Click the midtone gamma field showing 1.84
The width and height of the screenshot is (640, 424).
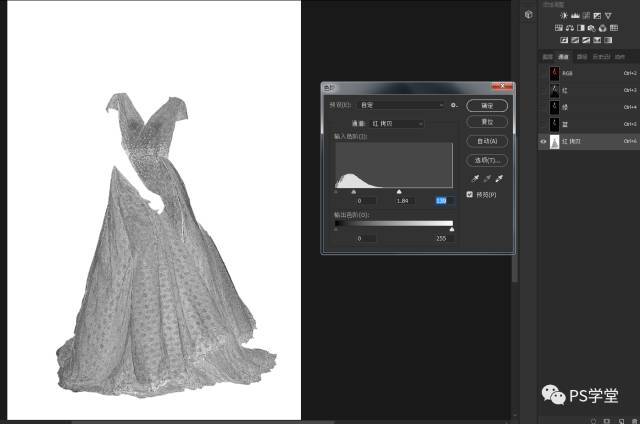[404, 201]
